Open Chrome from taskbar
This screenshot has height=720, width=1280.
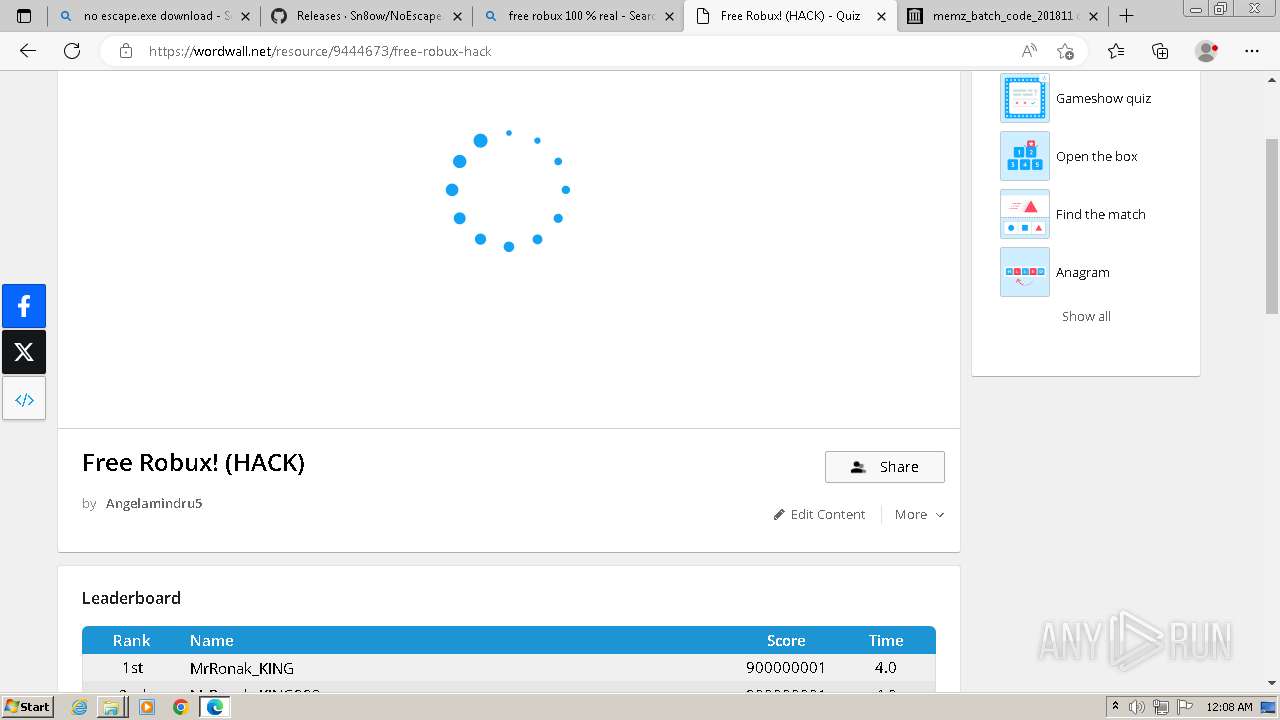point(181,707)
